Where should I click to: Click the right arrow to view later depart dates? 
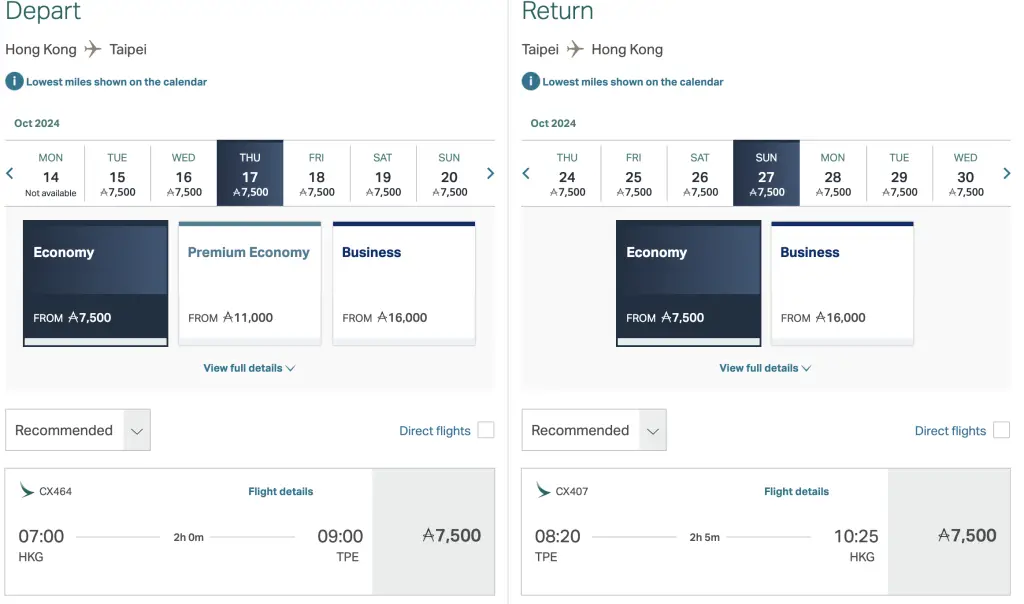pos(490,173)
